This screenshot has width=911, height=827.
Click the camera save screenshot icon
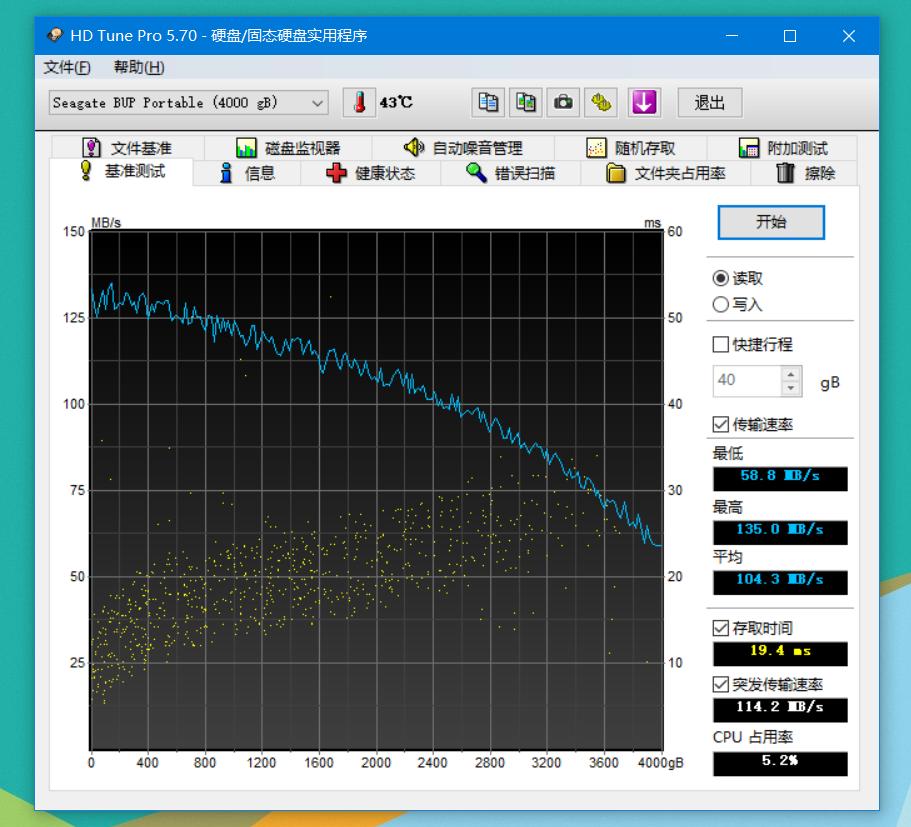click(564, 102)
